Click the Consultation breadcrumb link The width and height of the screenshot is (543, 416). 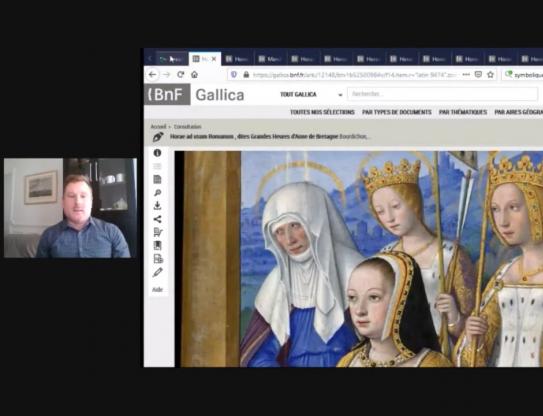tap(187, 127)
